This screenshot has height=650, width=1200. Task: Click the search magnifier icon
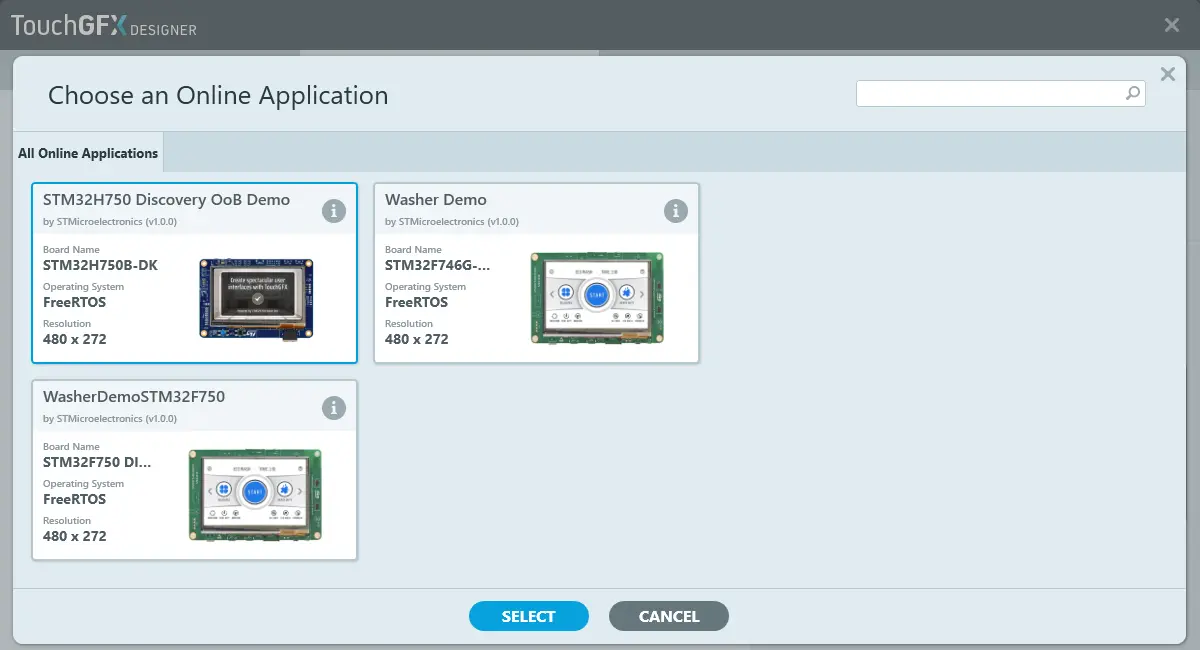1133,93
